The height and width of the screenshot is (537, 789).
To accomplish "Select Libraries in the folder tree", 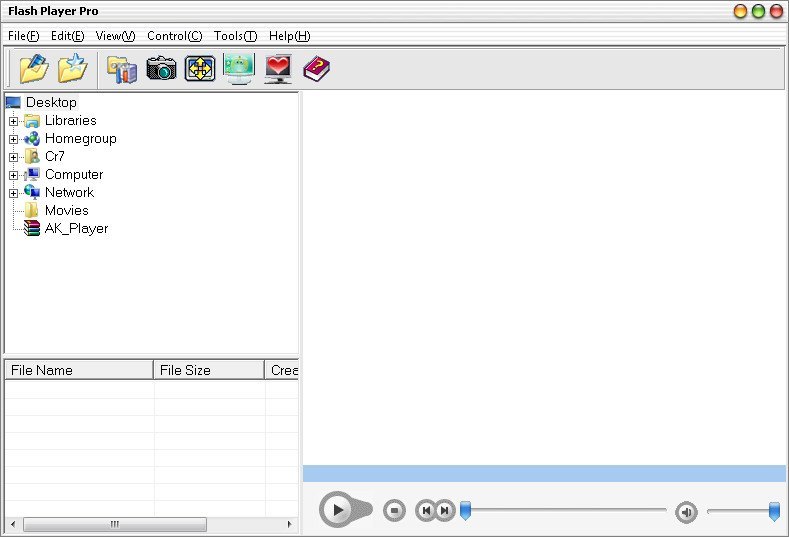I will point(70,121).
